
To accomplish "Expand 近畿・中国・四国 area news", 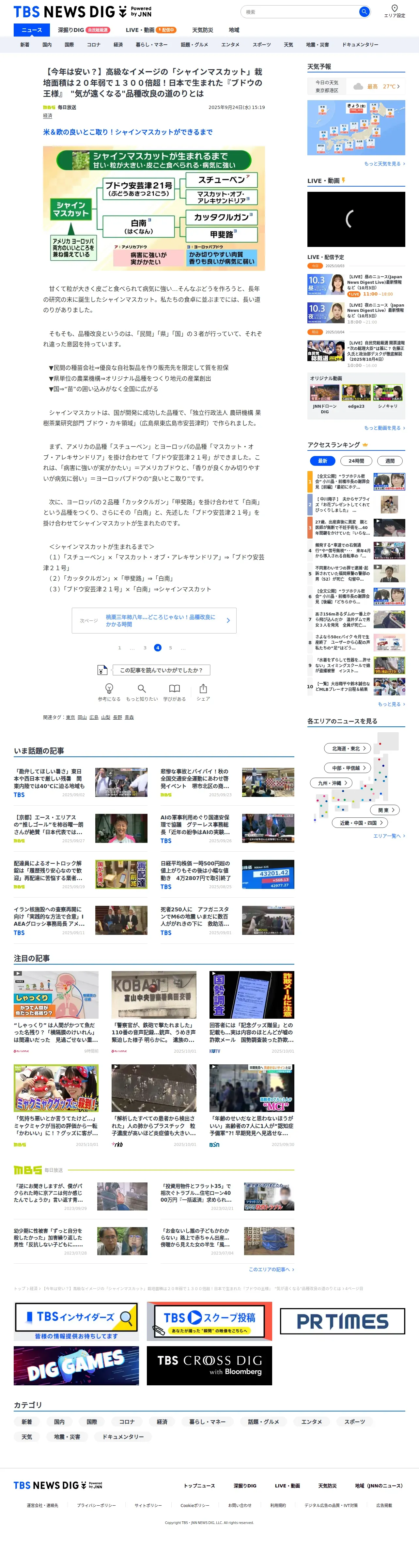I will 360,822.
